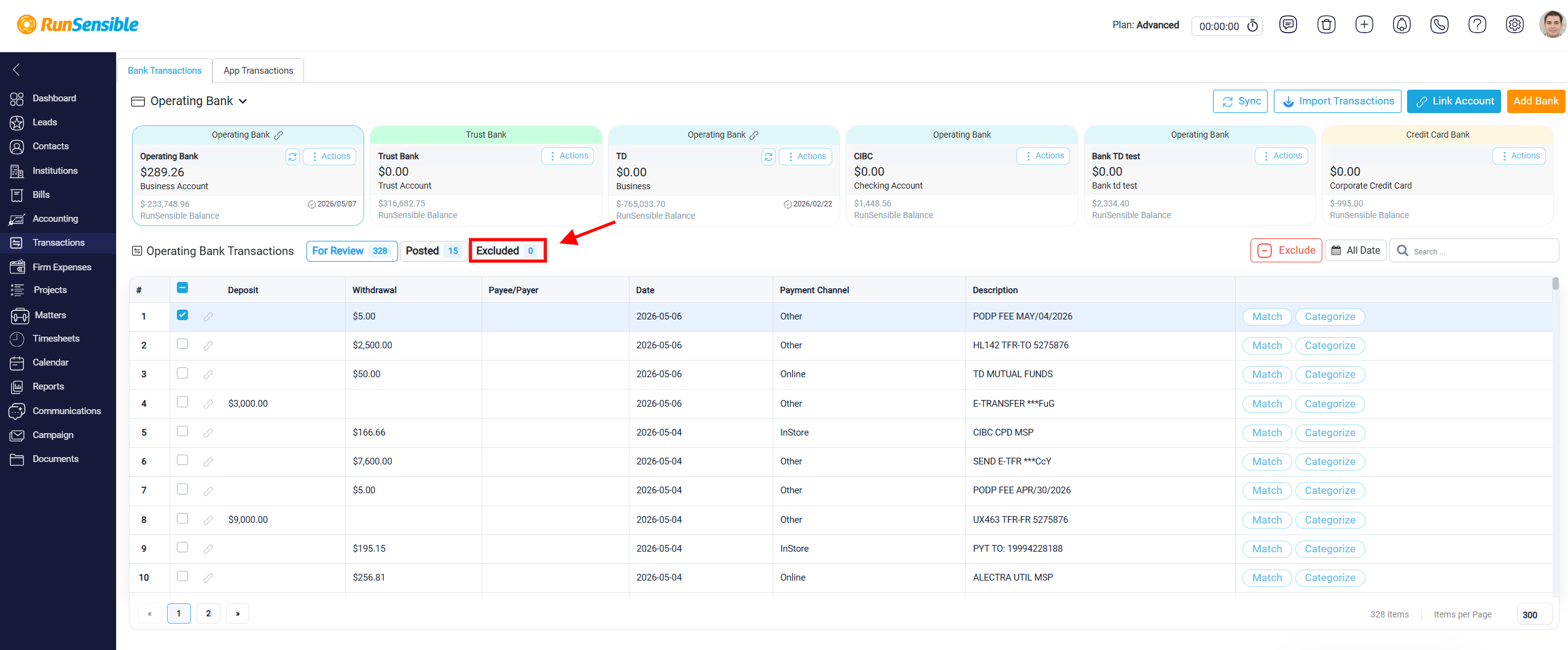Start the timer stopwatch icon
Image resolution: width=1568 pixels, height=650 pixels.
(1252, 26)
